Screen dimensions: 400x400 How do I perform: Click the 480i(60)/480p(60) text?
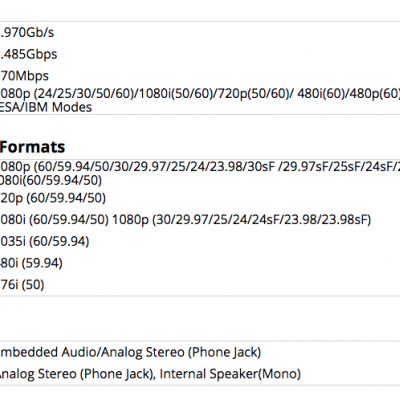click(x=349, y=94)
